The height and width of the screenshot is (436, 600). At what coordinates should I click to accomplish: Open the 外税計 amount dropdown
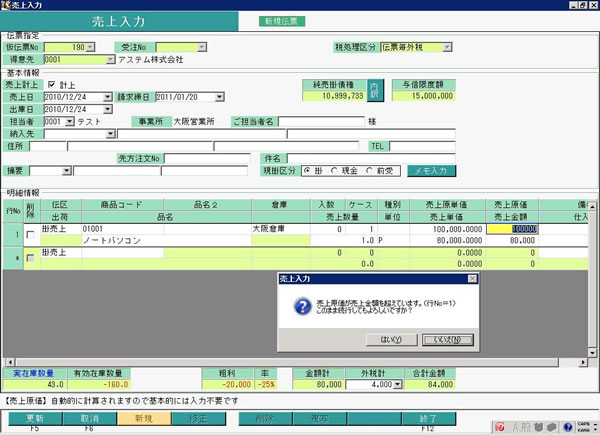(x=398, y=384)
